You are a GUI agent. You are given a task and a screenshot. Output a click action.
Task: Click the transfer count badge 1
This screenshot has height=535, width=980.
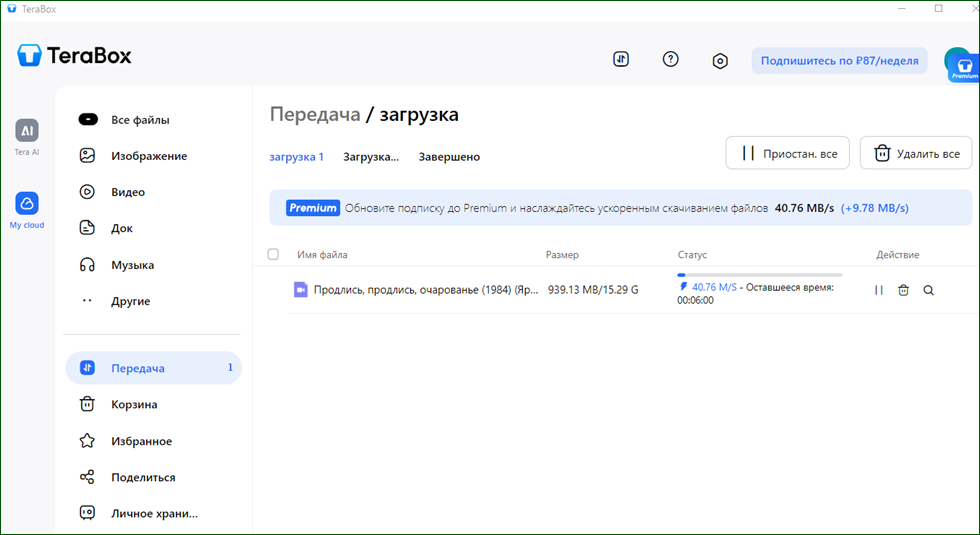[230, 368]
